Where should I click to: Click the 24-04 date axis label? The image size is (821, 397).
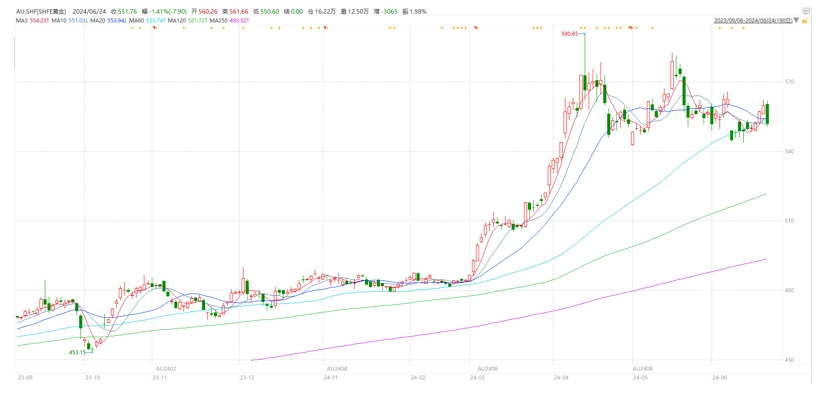click(x=561, y=377)
